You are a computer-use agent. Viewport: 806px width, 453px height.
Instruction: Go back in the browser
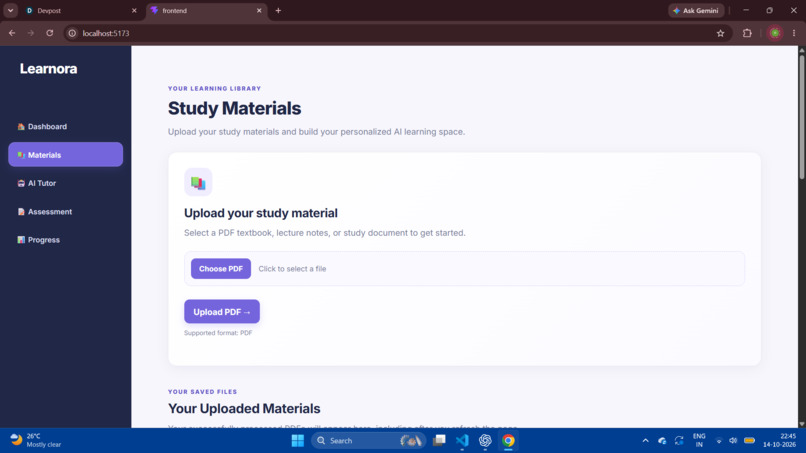[12, 33]
